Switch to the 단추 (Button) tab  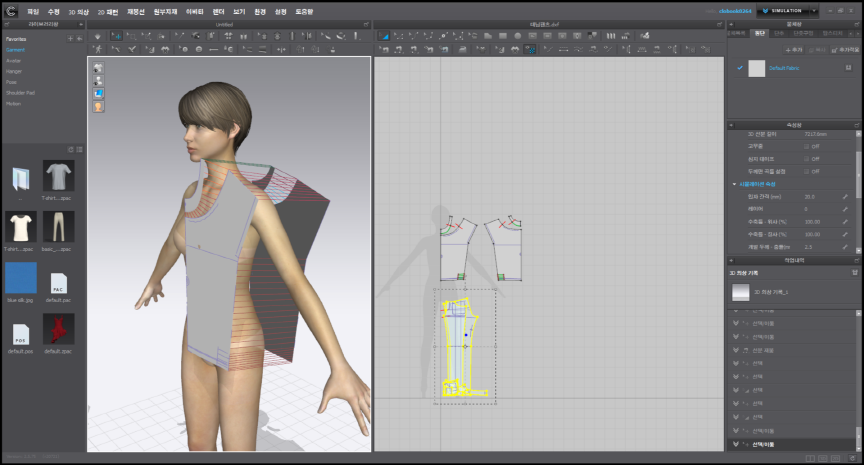pyautogui.click(x=779, y=34)
